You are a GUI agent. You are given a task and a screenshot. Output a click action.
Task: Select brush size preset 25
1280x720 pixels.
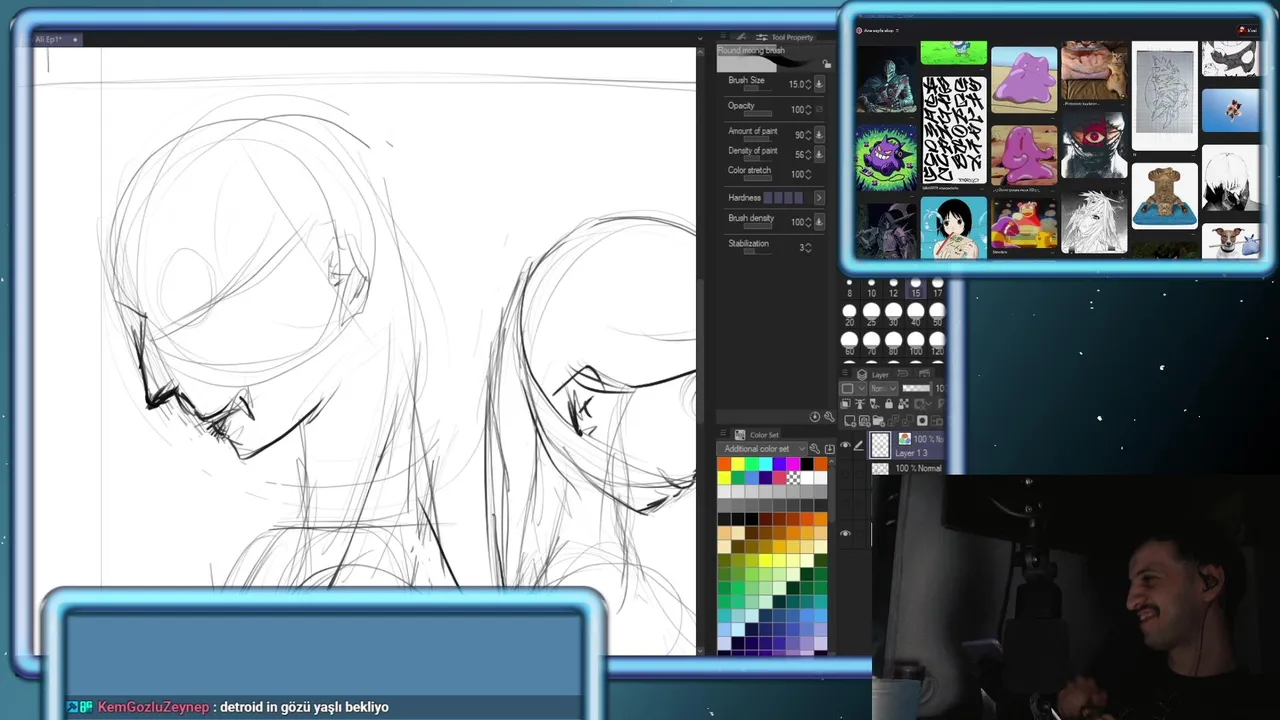coord(872,315)
